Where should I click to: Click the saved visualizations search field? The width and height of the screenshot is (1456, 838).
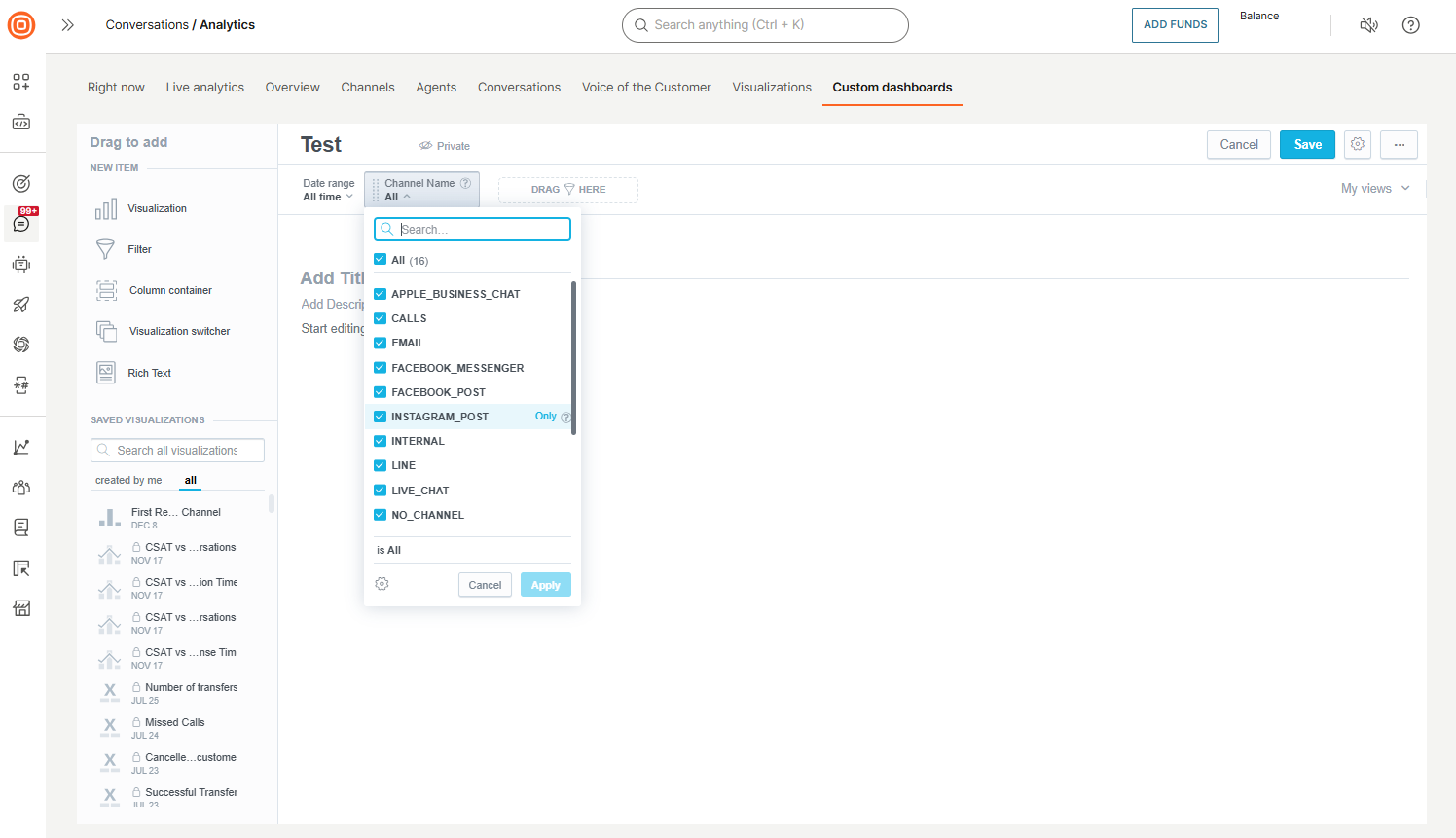[x=176, y=450]
